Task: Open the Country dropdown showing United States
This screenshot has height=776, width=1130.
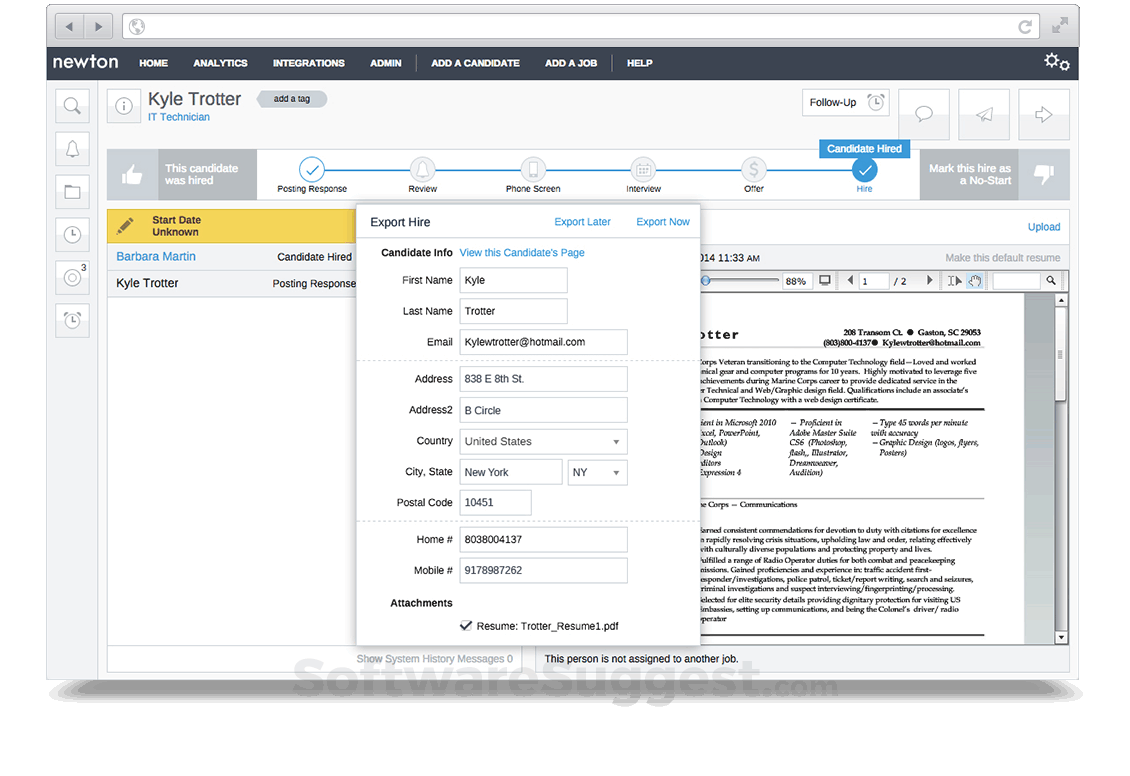Action: pos(543,441)
